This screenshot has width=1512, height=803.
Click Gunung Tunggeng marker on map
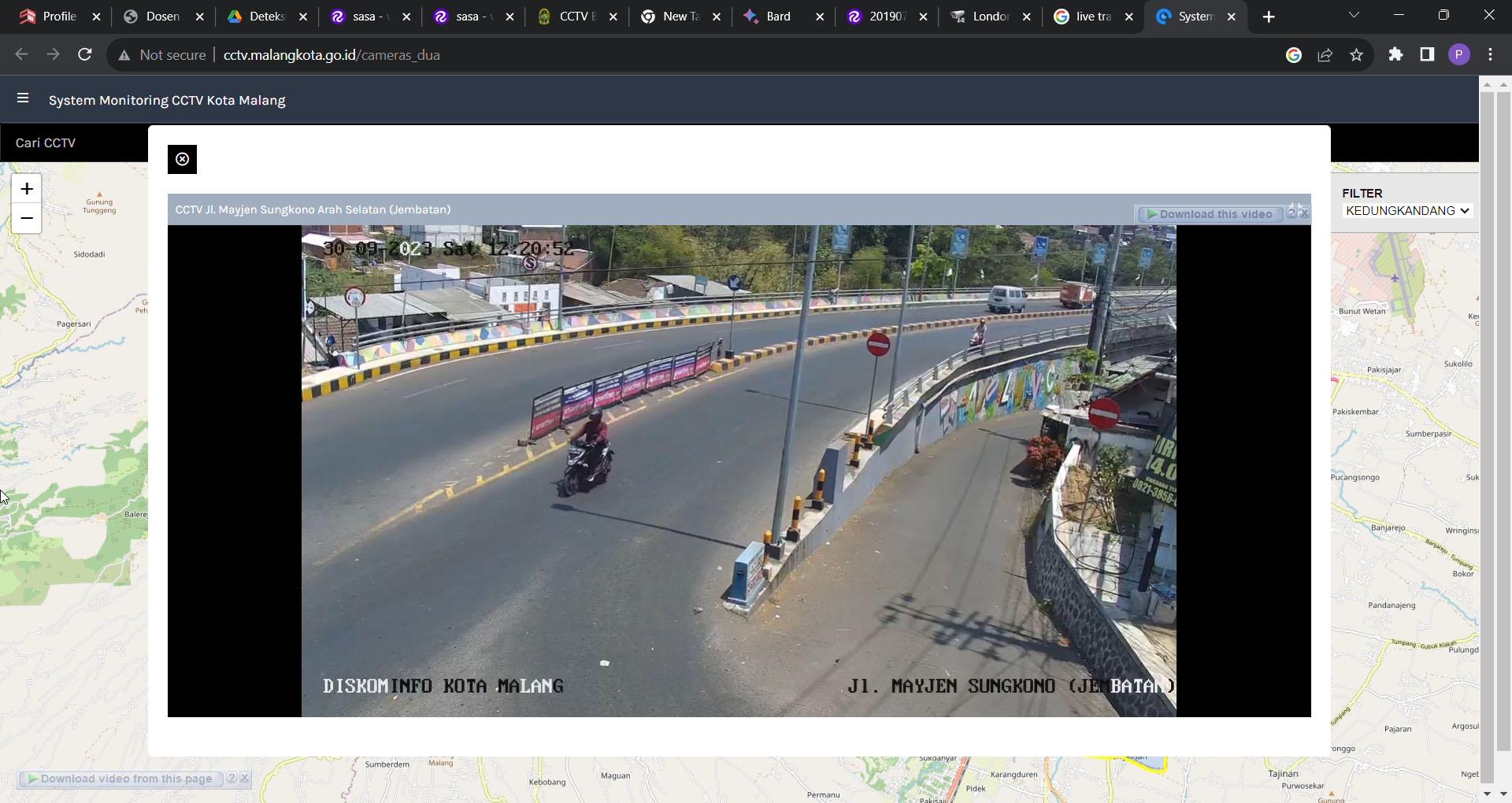99,203
